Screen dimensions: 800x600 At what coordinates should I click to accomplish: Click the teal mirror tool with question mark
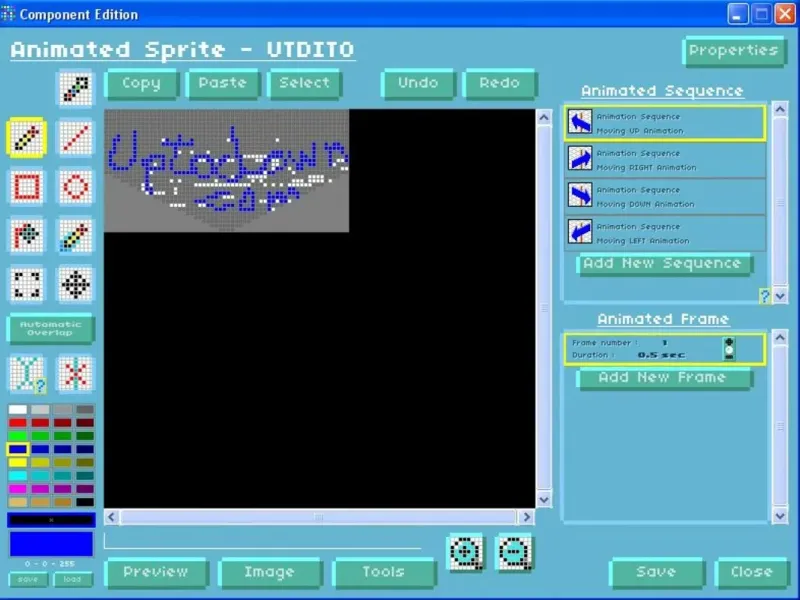click(27, 374)
